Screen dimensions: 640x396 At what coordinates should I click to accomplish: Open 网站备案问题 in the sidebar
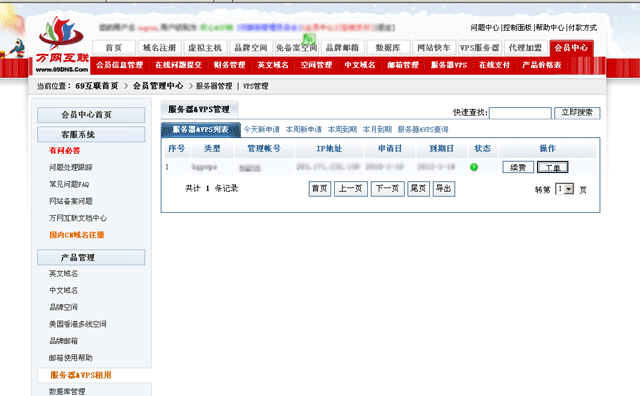point(71,201)
